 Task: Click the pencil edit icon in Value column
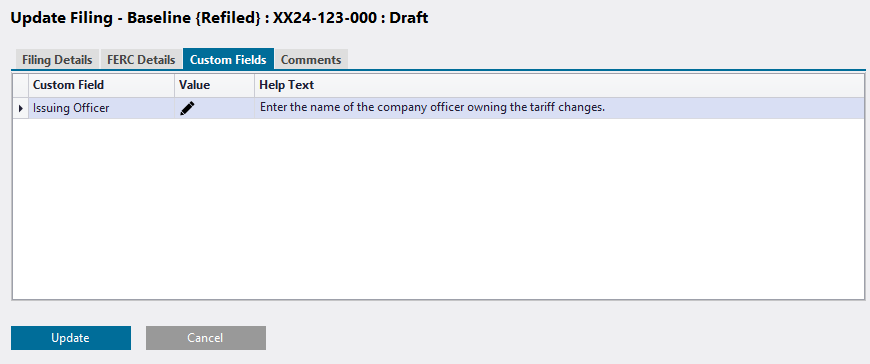tap(188, 109)
